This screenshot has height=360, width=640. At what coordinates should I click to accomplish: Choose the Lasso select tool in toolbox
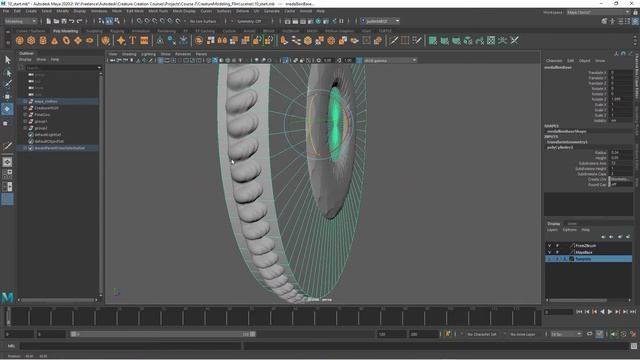(7, 73)
